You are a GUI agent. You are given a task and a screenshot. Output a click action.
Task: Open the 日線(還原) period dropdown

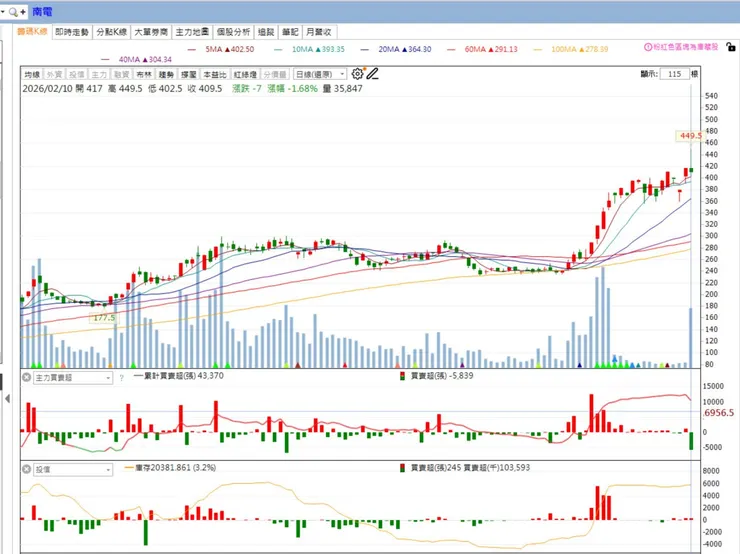point(320,74)
